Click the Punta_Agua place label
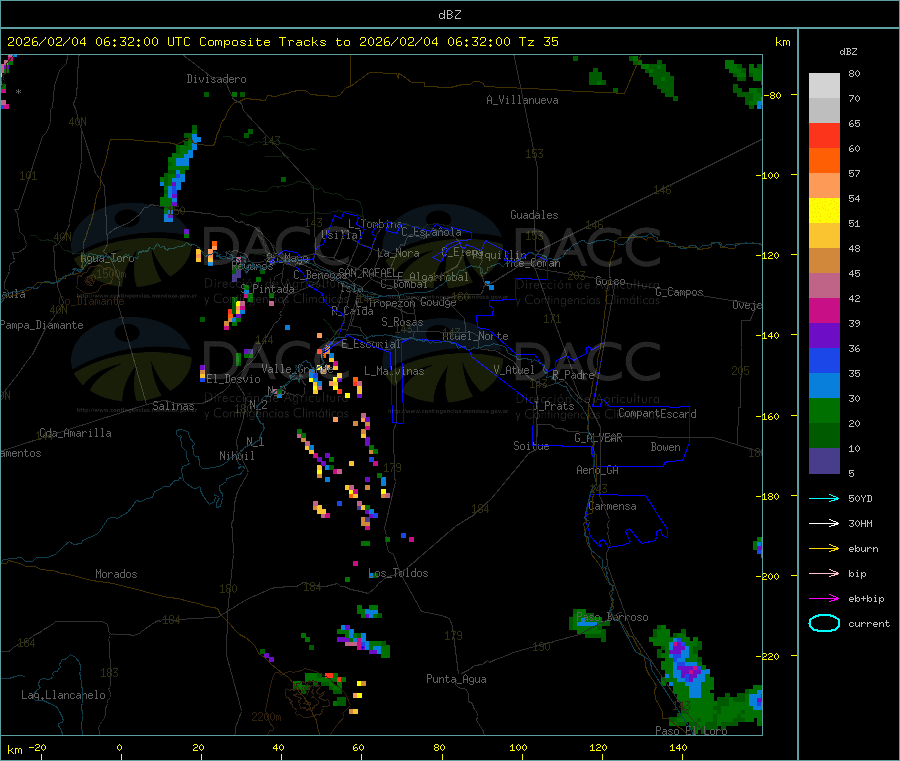This screenshot has width=900, height=761. pyautogui.click(x=456, y=679)
